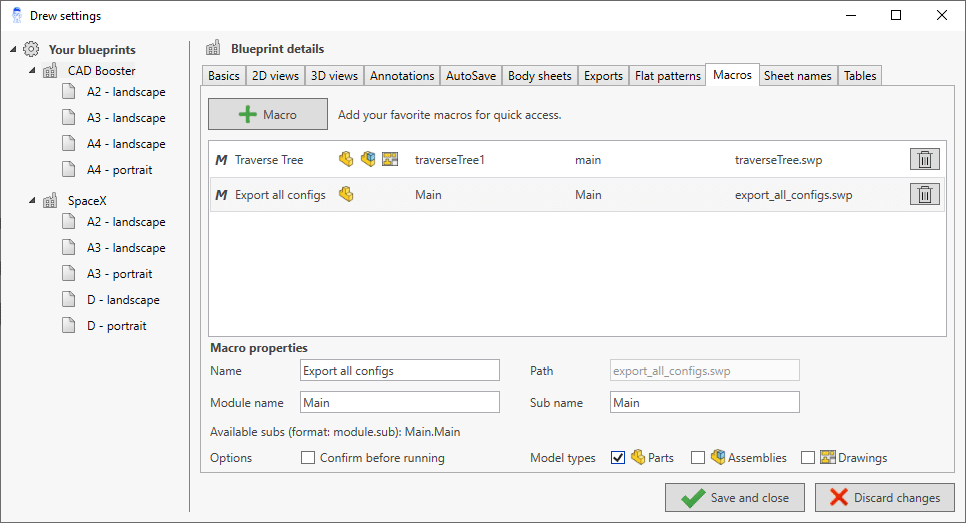
Task: Collapse the SpaceX tree node
Action: pos(31,201)
